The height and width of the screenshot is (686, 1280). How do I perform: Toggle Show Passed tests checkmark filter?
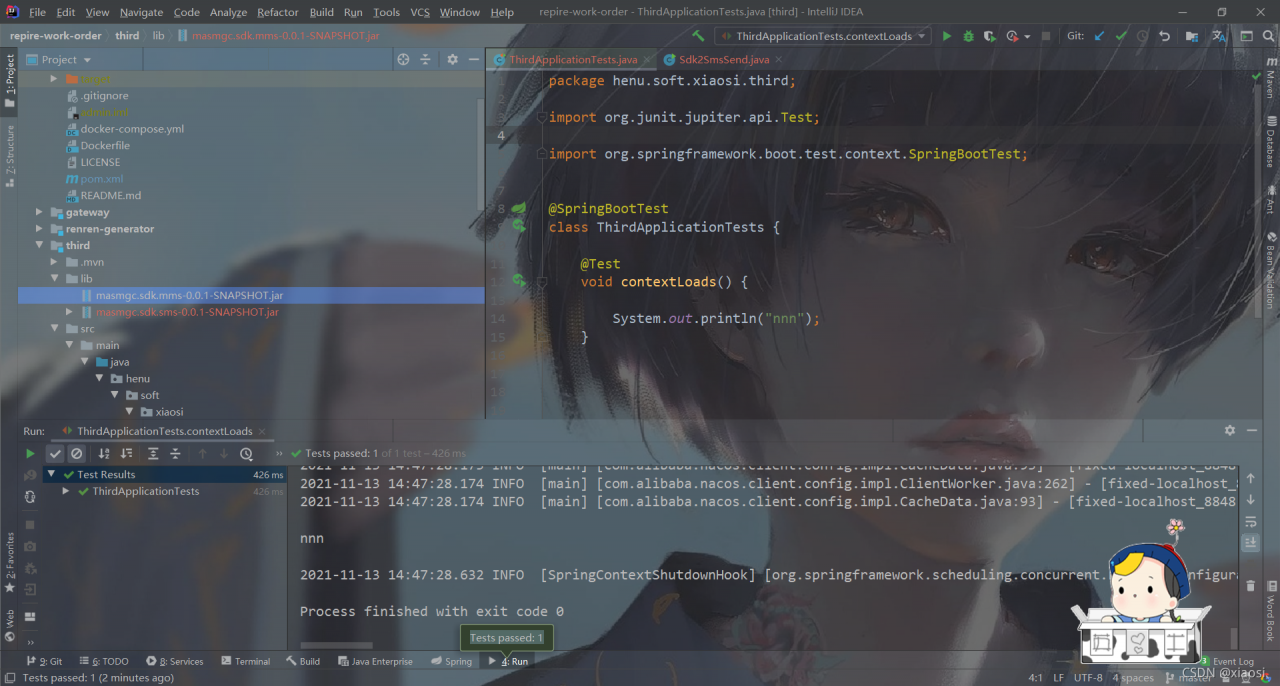[55, 454]
